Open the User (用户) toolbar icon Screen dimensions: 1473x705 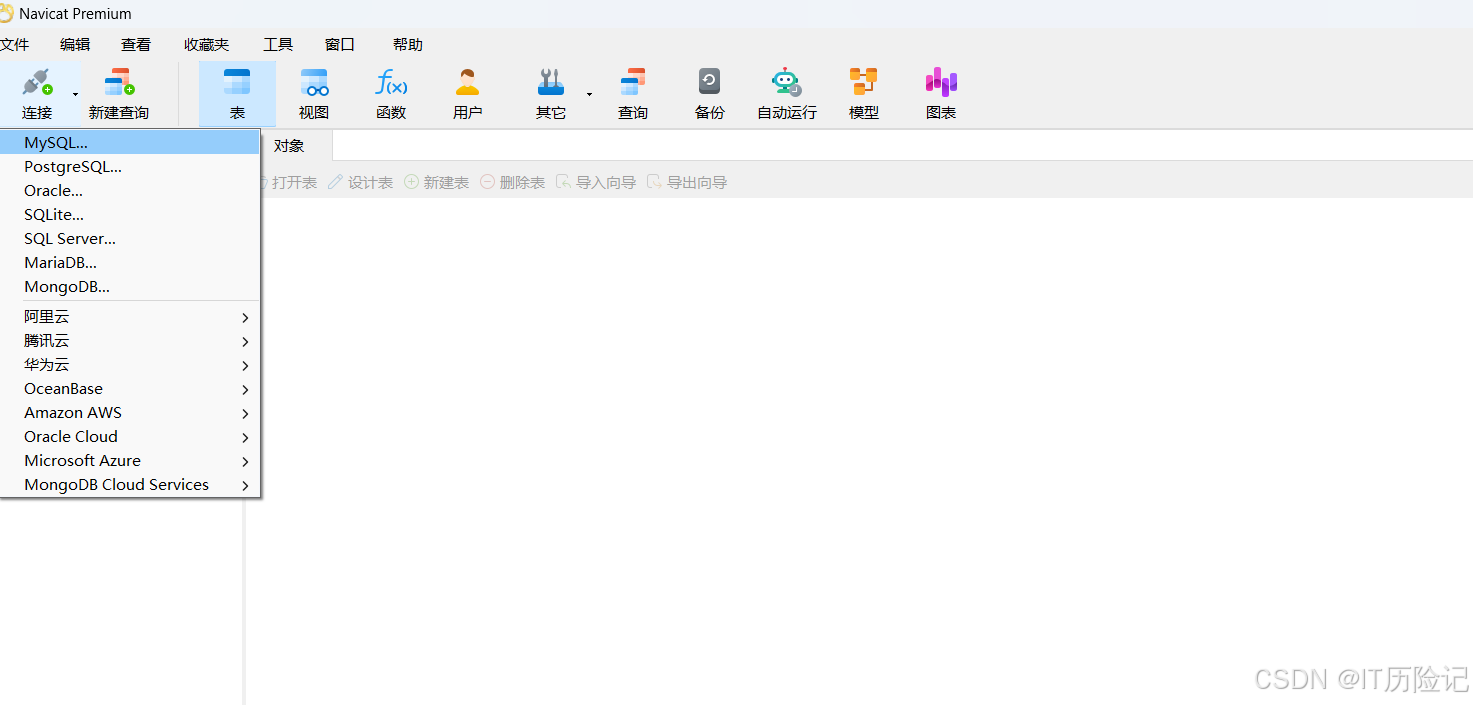(467, 82)
